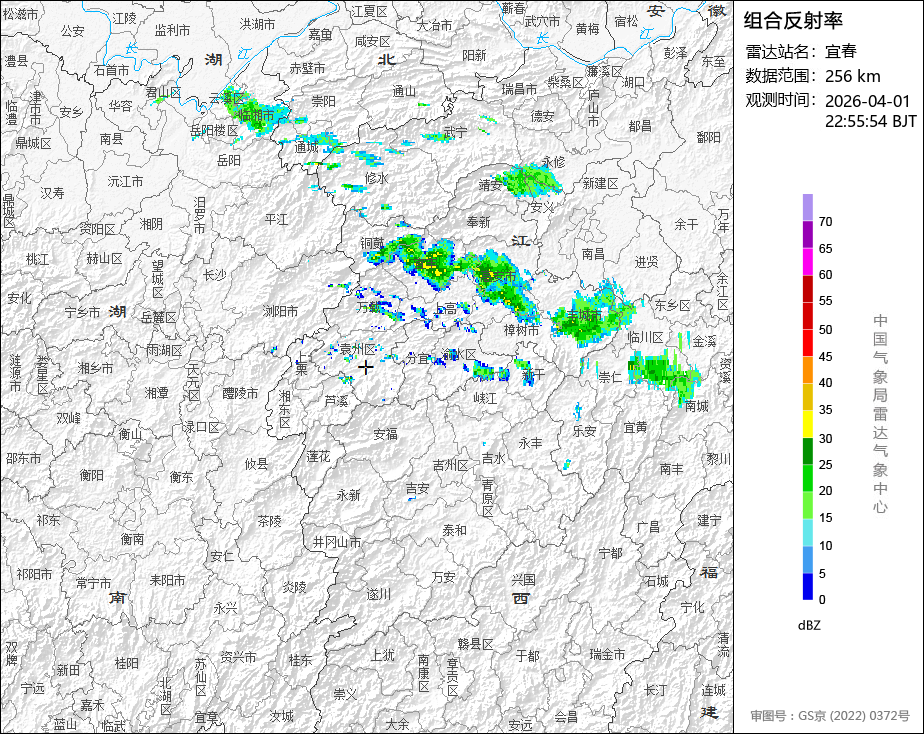Click the 耒阳市 map label
The width and height of the screenshot is (924, 734).
coord(167,580)
